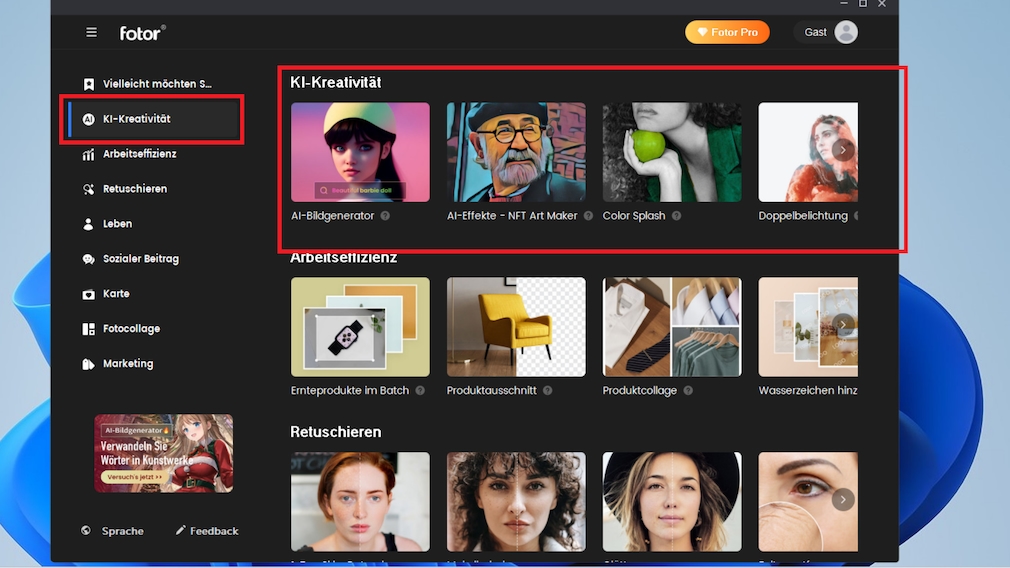Open the AI-Effekte NFT Art Maker thumbnail
This screenshot has width=1010, height=568.
pos(516,152)
